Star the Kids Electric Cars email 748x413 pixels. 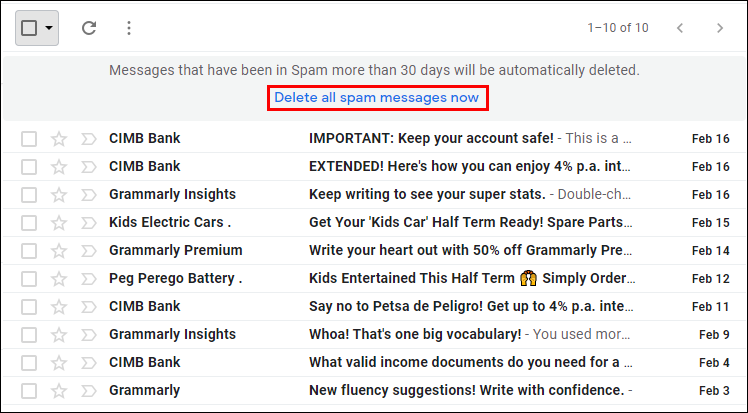coord(59,222)
